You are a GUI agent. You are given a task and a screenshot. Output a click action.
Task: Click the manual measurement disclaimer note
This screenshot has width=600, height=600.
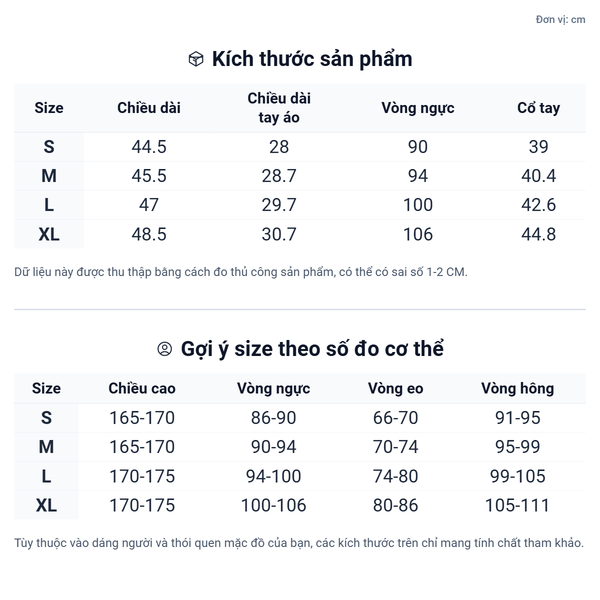pos(241,272)
